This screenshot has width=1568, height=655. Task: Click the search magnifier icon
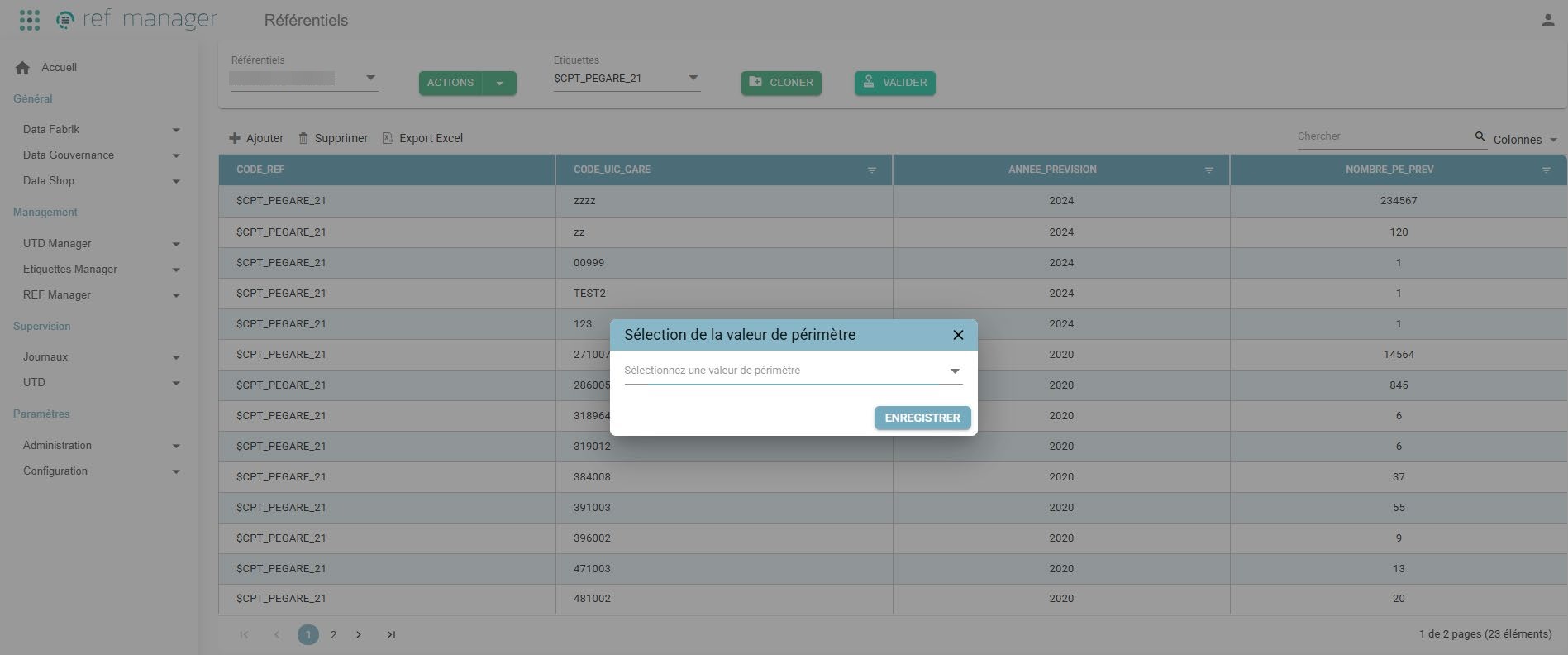[1480, 136]
